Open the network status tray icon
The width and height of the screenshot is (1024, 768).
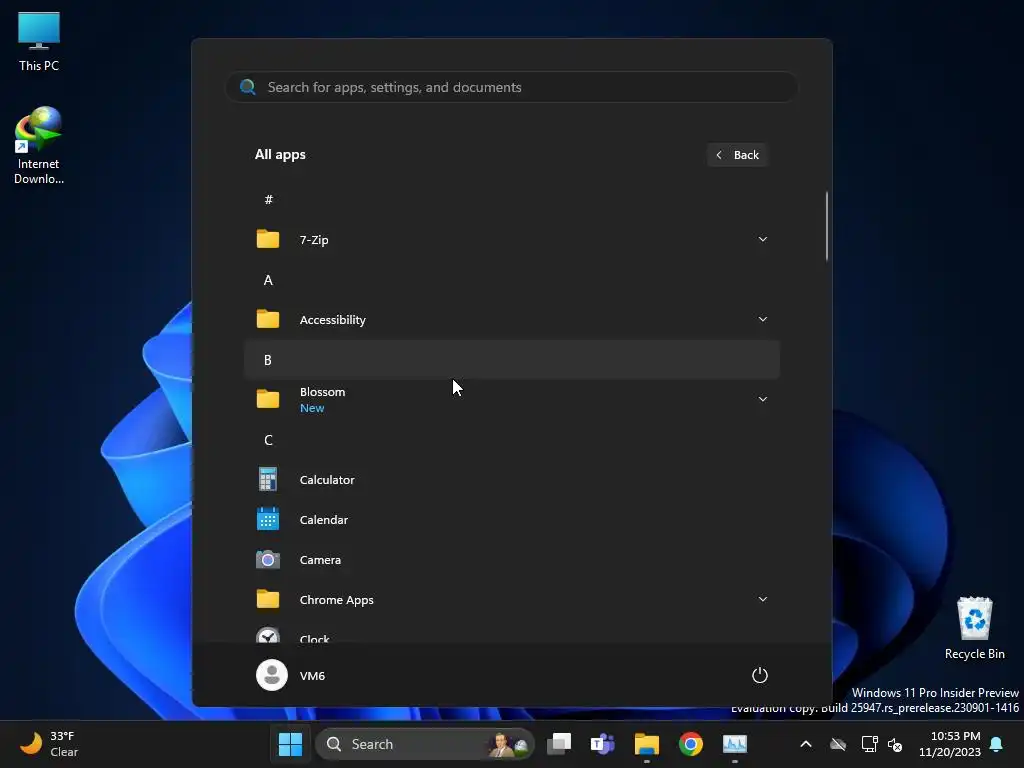pos(869,744)
